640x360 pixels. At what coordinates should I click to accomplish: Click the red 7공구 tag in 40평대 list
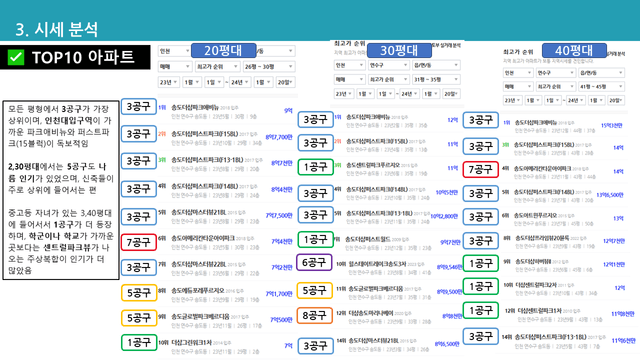[x=481, y=169]
